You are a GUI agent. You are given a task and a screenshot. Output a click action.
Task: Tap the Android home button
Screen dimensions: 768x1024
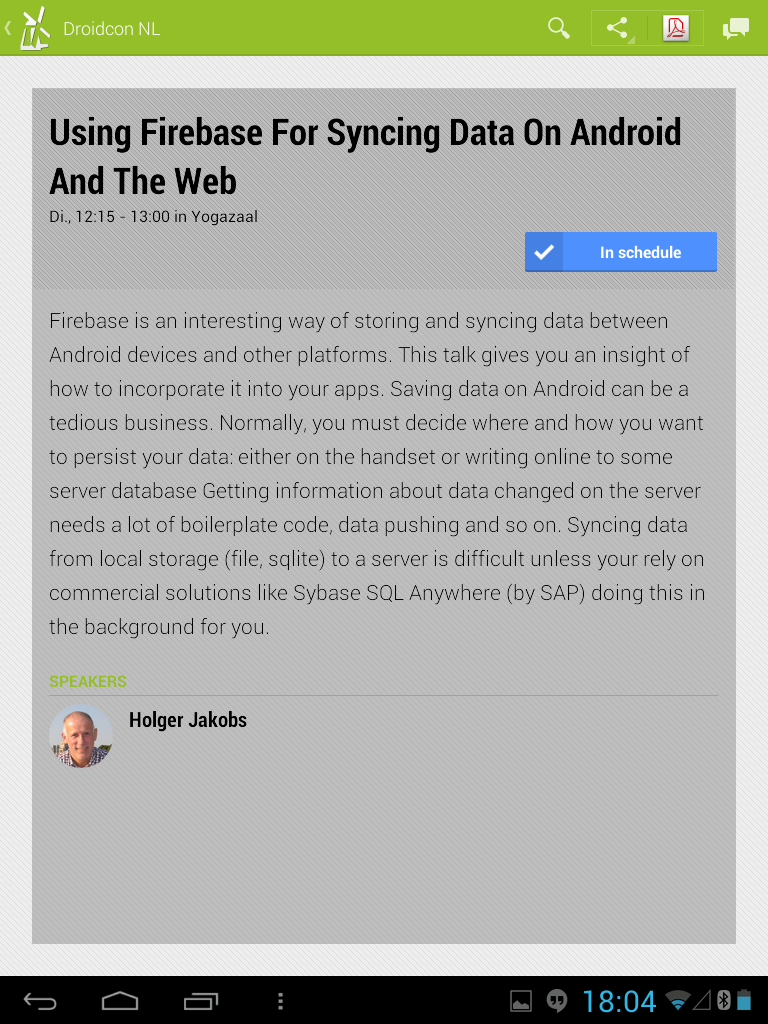pos(120,1000)
